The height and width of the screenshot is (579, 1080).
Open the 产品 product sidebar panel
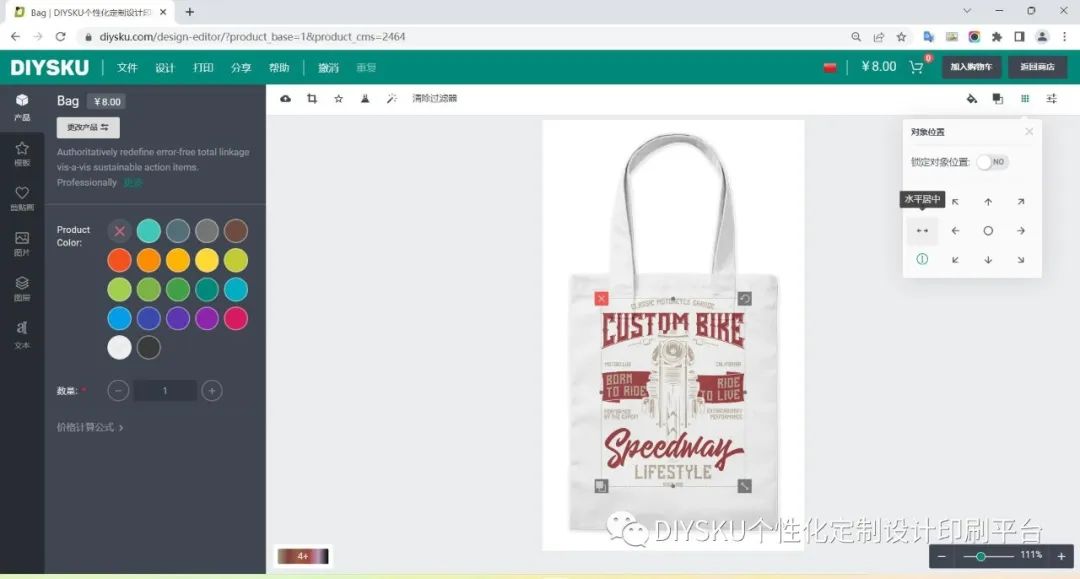click(x=22, y=107)
